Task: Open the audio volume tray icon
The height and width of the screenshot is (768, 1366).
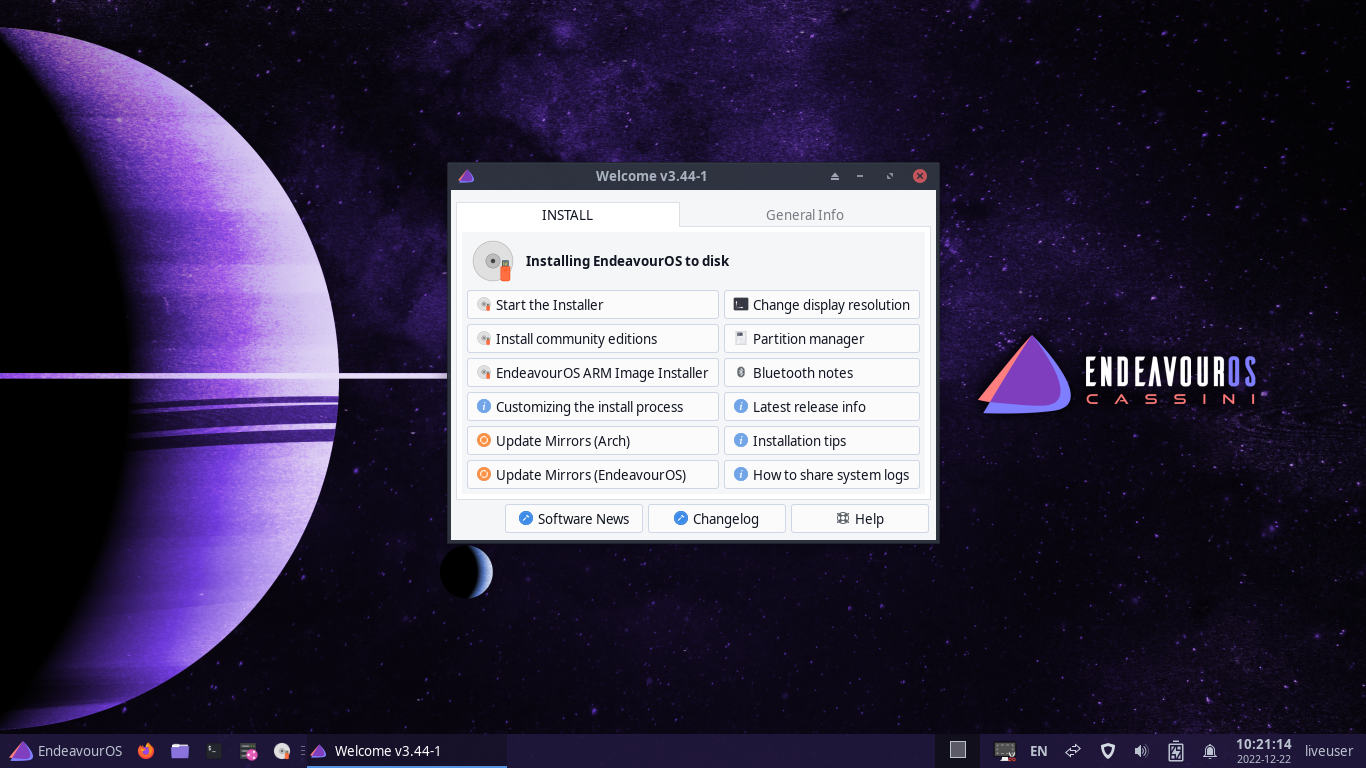Action: point(1142,751)
